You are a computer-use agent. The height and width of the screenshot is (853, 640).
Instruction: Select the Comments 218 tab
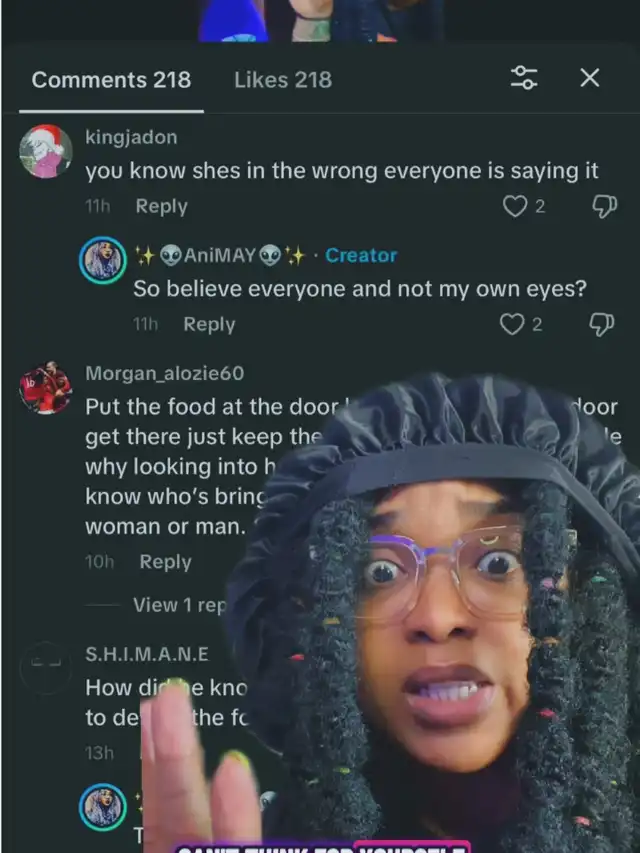pyautogui.click(x=111, y=80)
